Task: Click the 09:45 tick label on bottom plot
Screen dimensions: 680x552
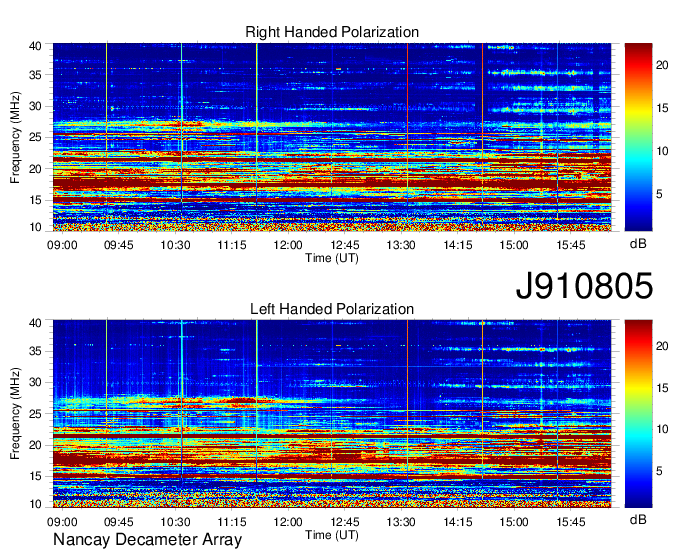Action: (119, 522)
